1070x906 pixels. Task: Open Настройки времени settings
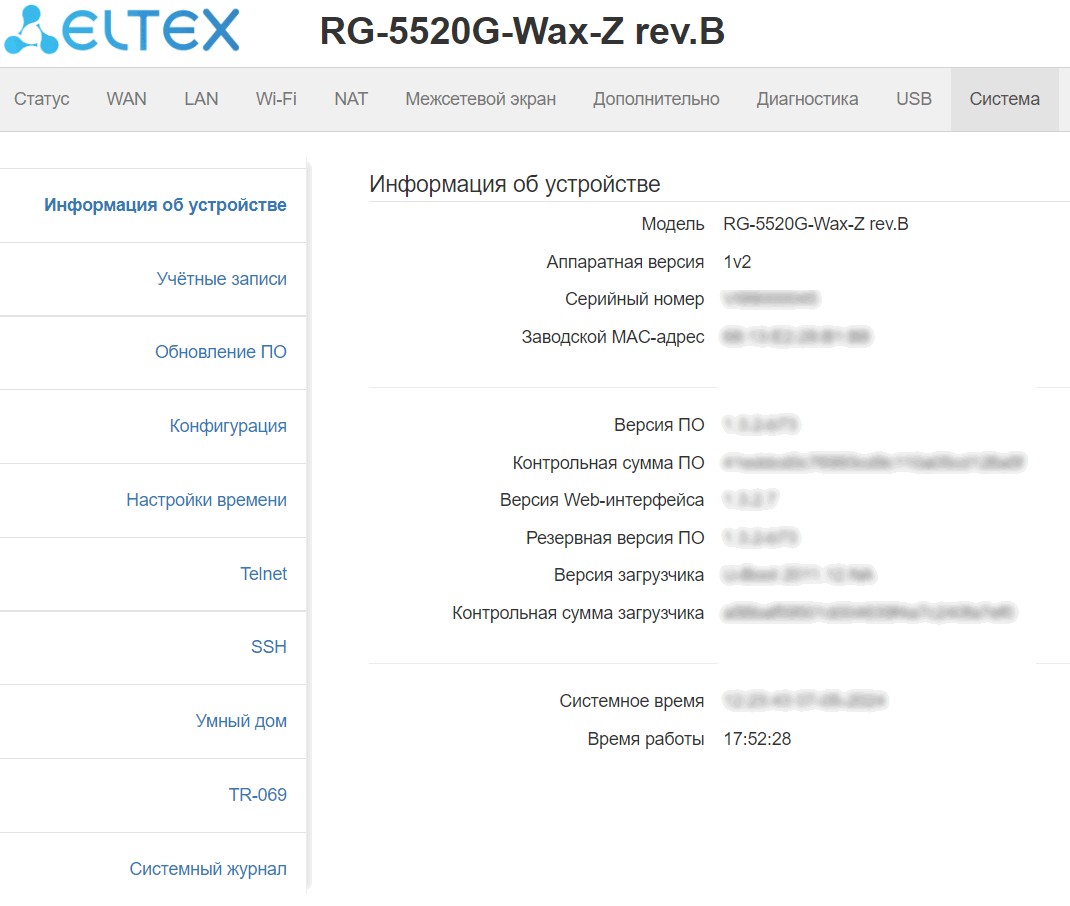click(x=206, y=499)
